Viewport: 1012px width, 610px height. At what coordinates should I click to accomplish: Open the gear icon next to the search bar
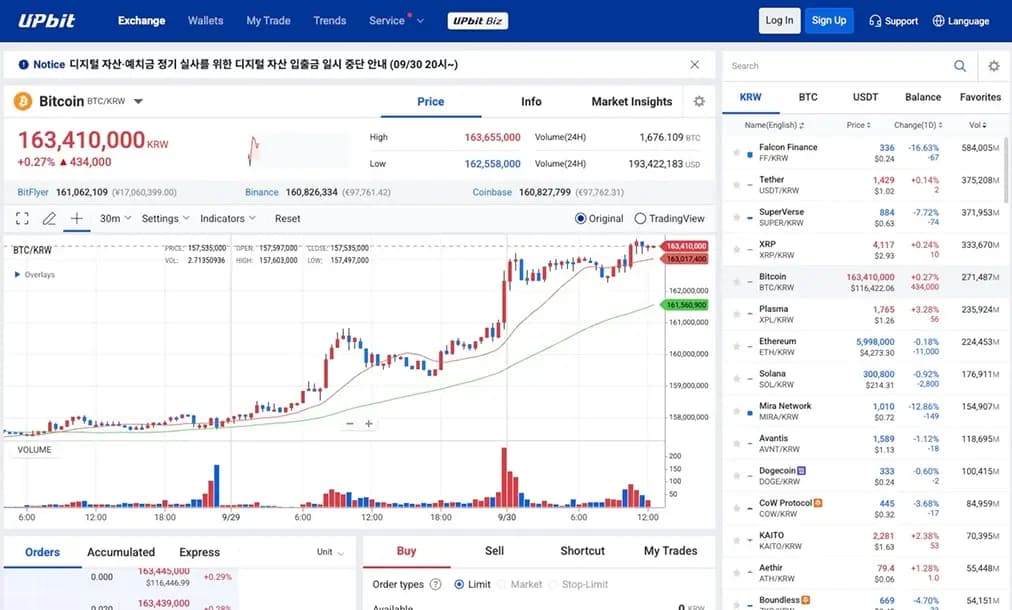[x=993, y=65]
